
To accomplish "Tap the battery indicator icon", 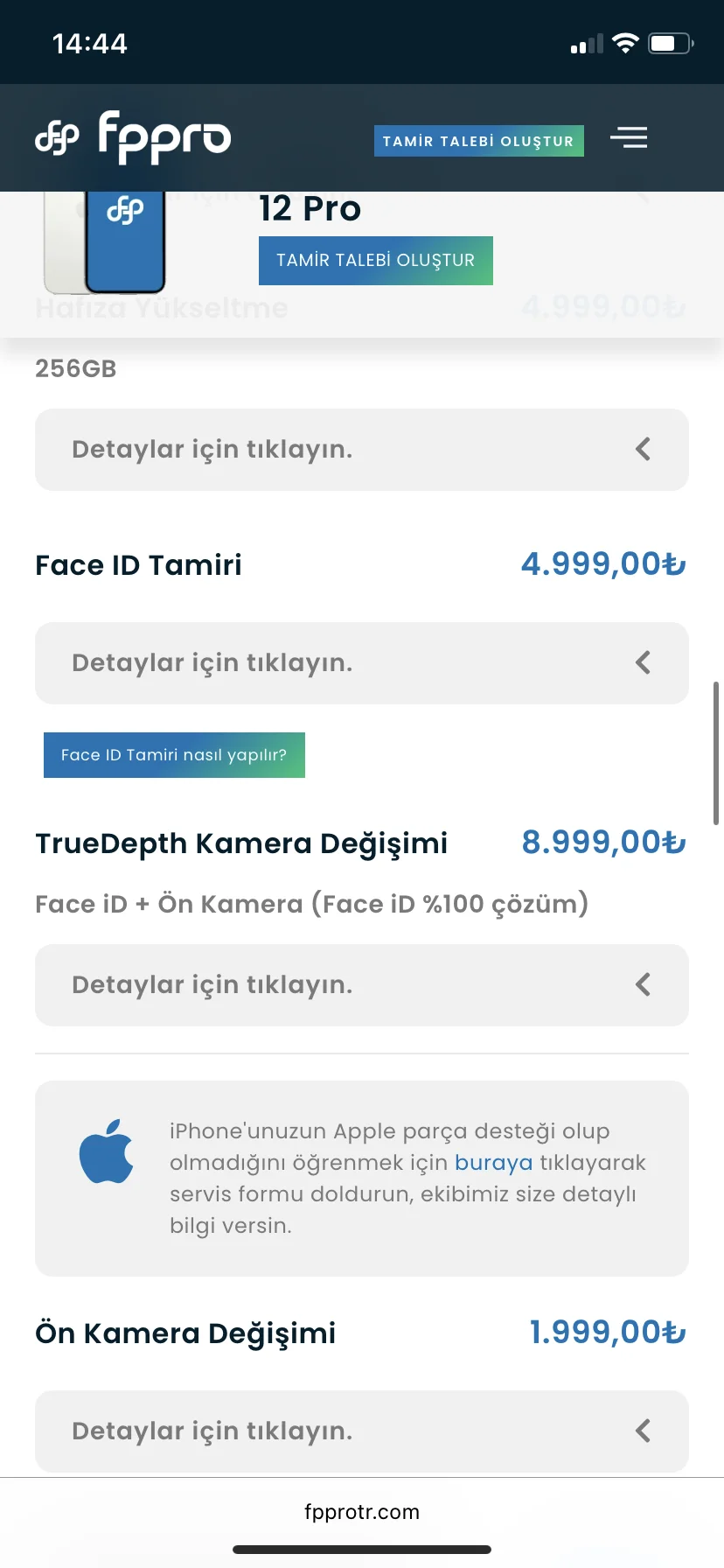I will [670, 43].
